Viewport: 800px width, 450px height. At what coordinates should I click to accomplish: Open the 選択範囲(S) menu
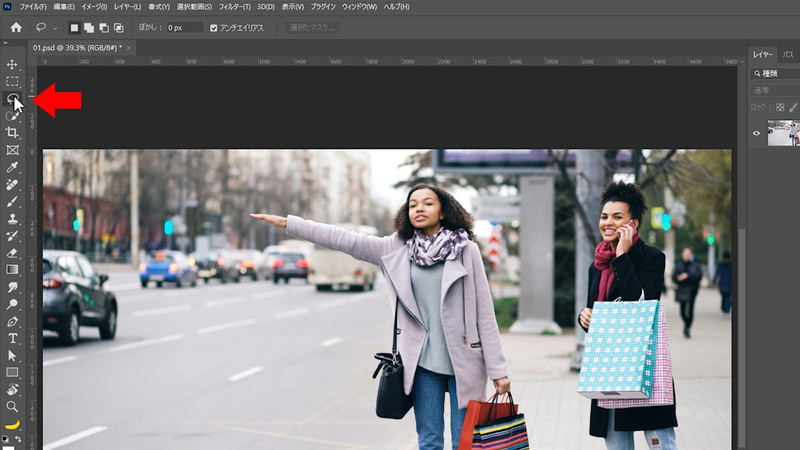pyautogui.click(x=194, y=7)
